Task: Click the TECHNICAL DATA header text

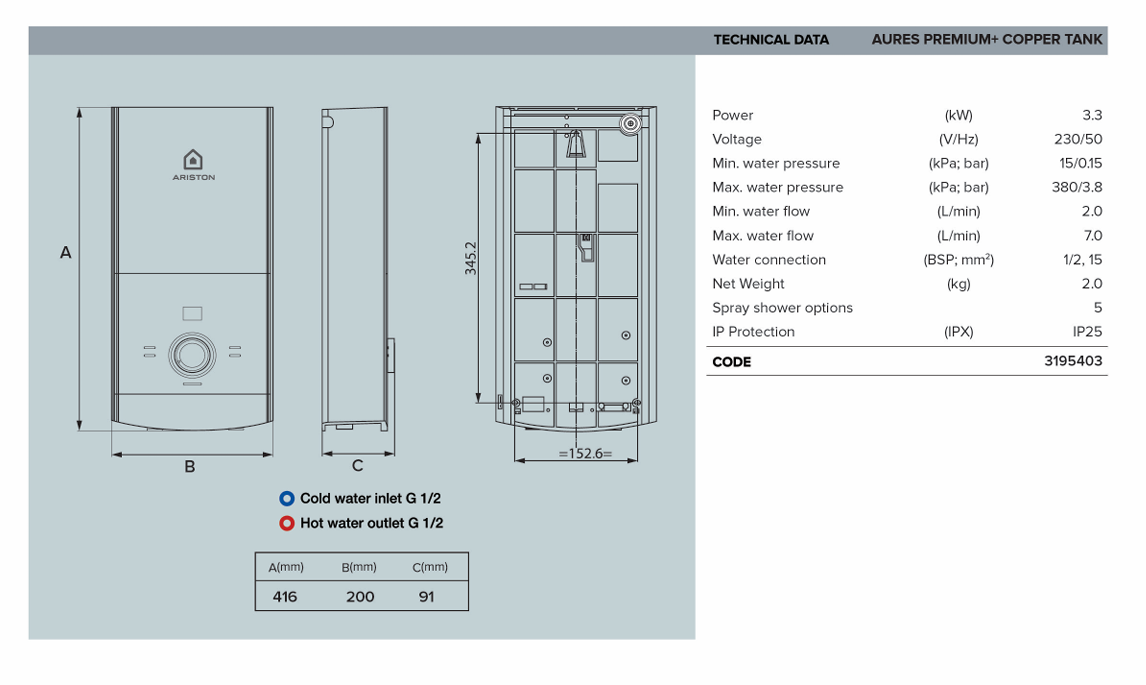Action: [771, 40]
